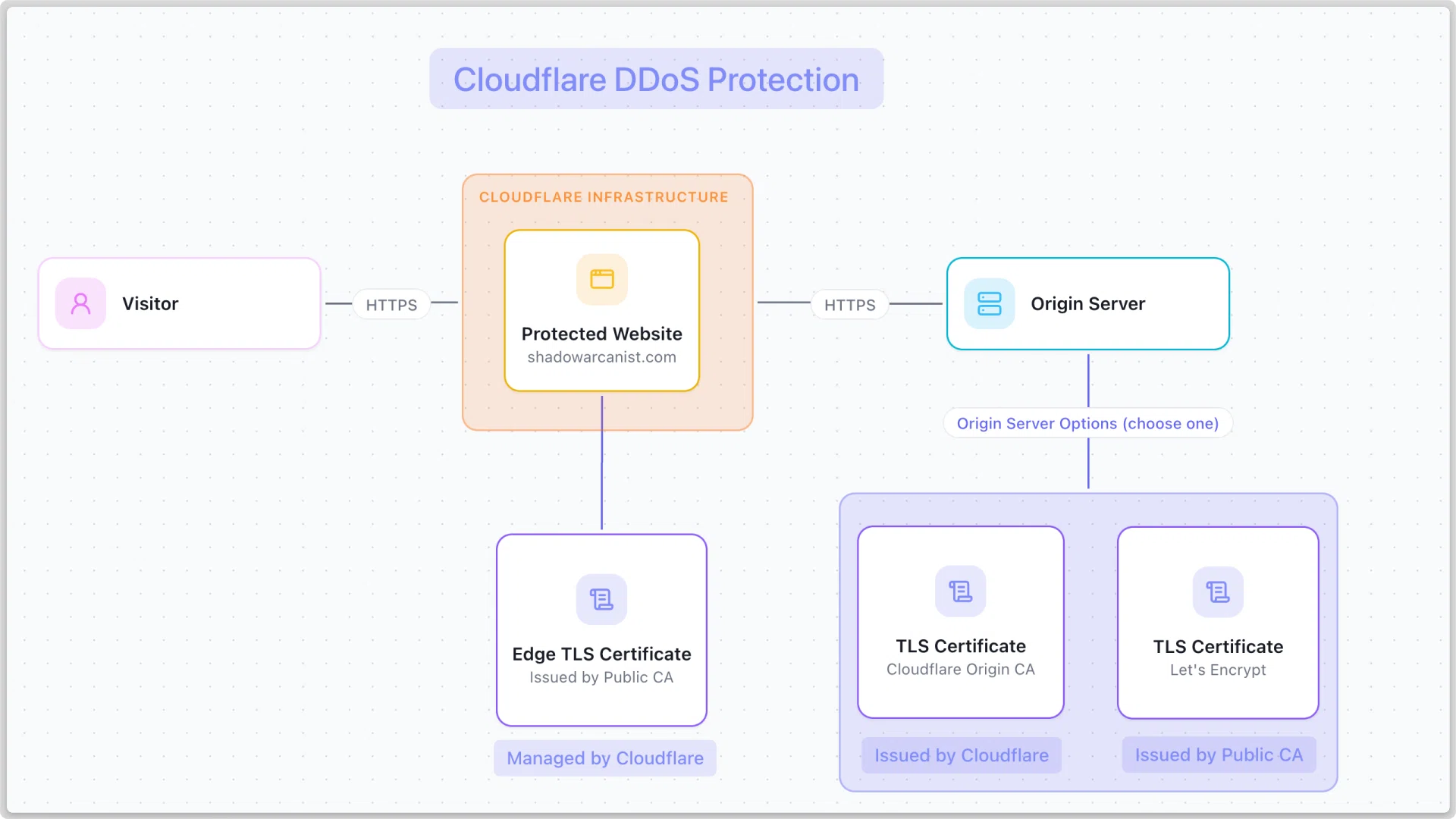Viewport: 1456px width, 819px height.
Task: Click the Issued by Public CA subtitle in Edge certificate card
Action: coord(601,677)
